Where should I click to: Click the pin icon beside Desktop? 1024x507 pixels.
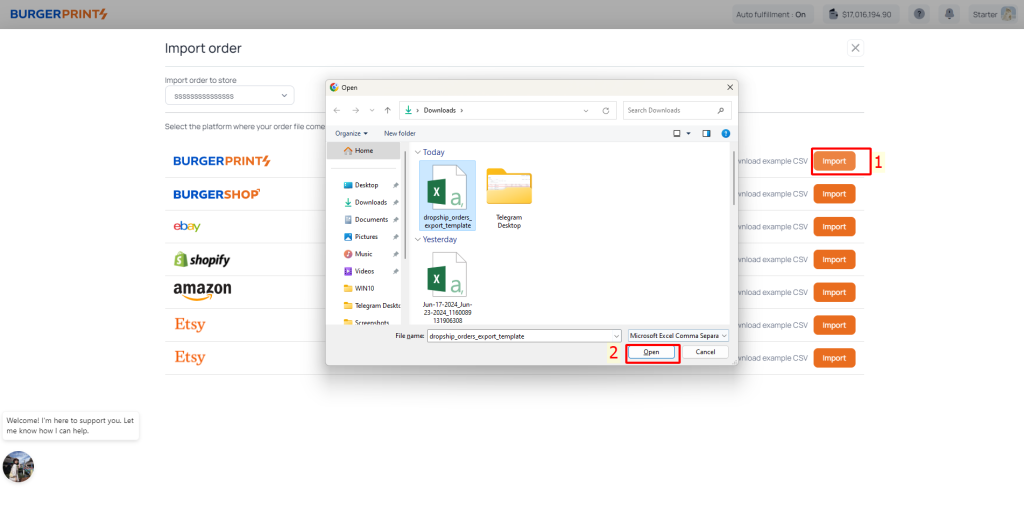[x=396, y=186]
